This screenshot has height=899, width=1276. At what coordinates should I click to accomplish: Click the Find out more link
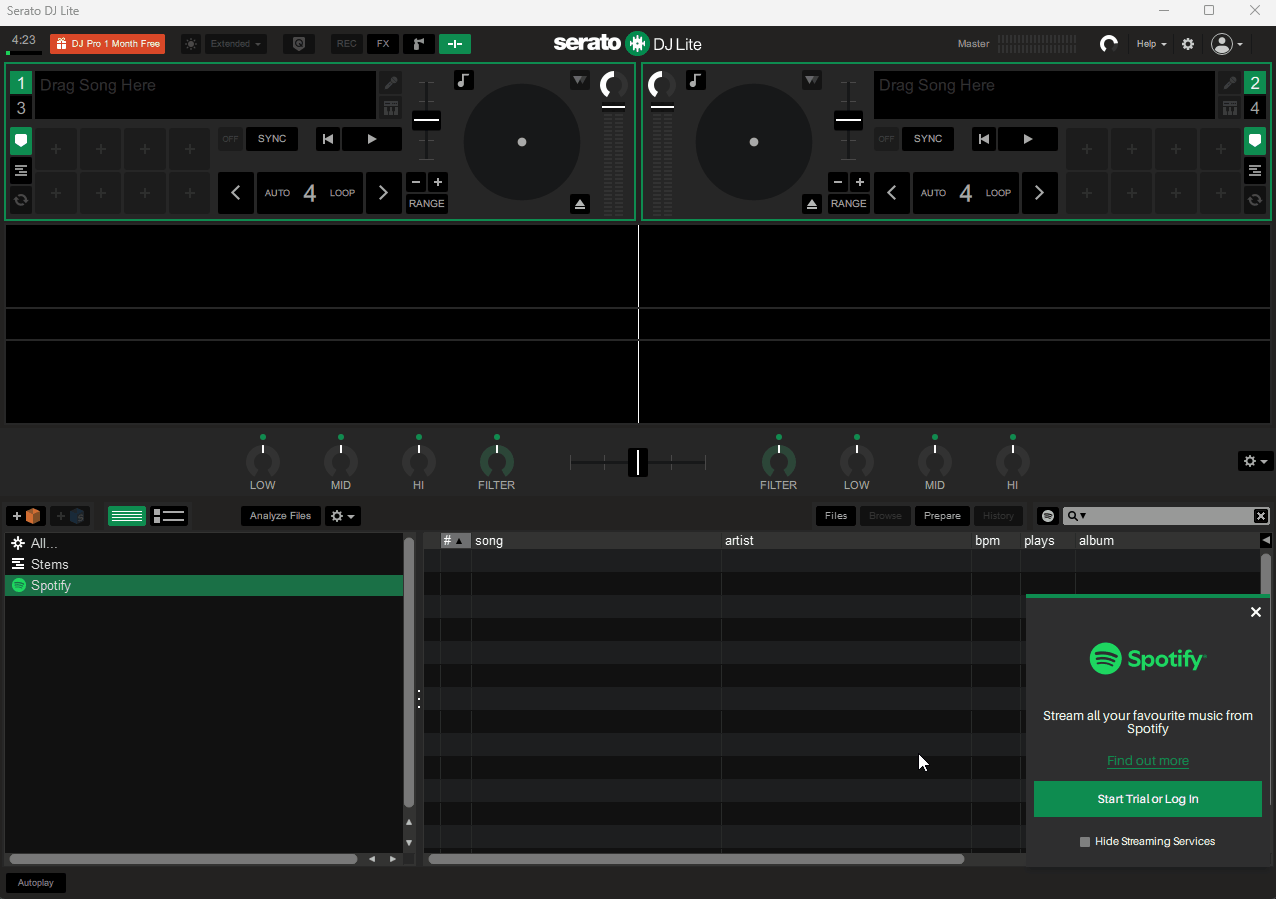(x=1147, y=761)
